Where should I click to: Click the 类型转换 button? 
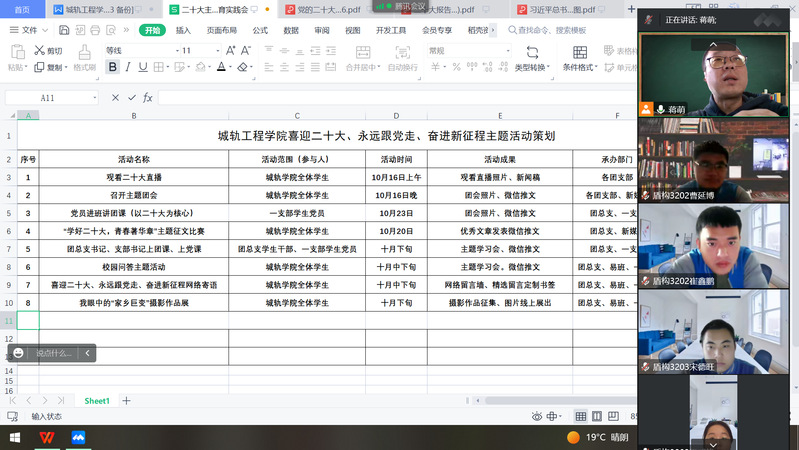pos(530,67)
